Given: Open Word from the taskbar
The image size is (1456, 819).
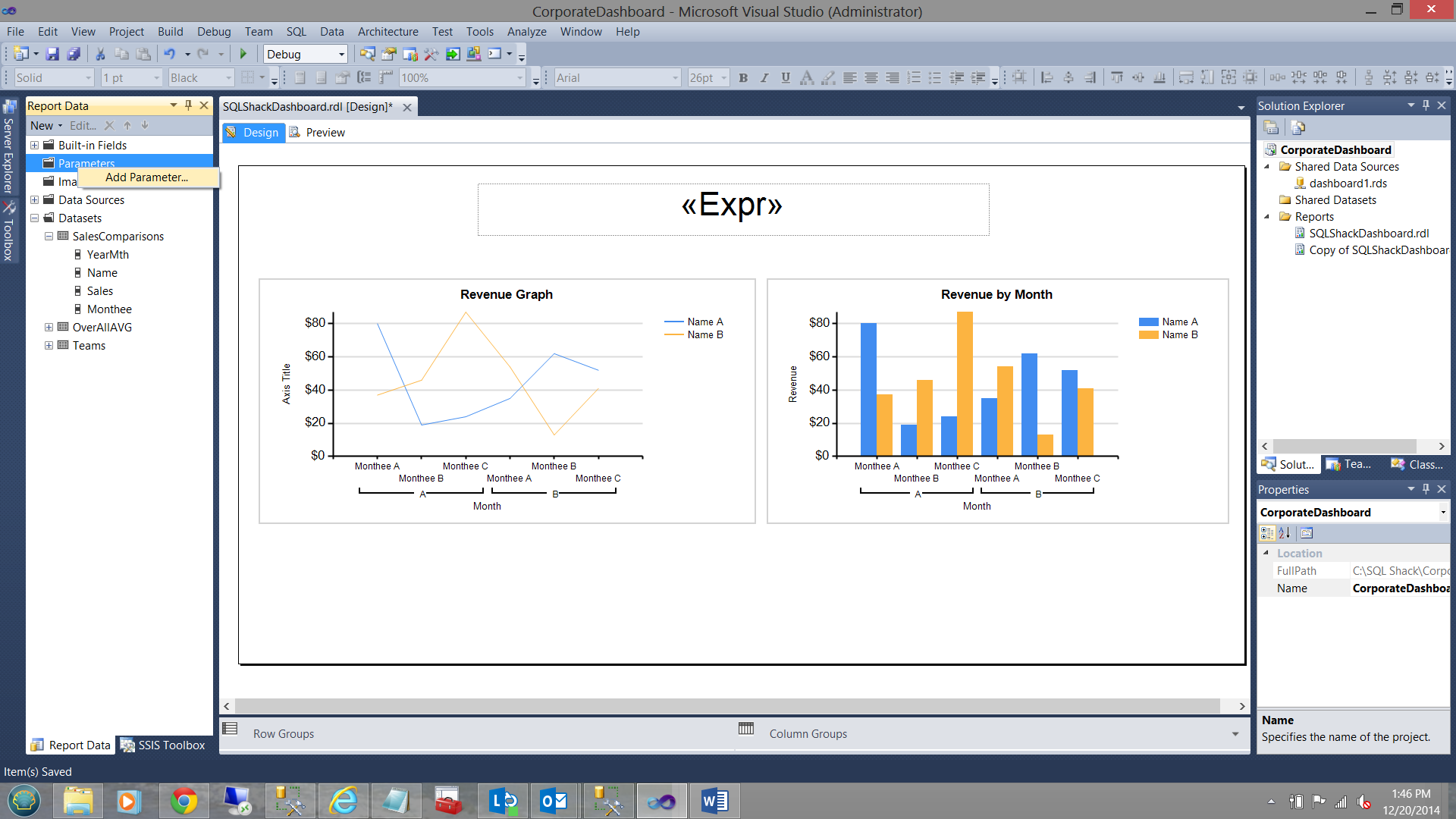Looking at the screenshot, I should tap(714, 801).
